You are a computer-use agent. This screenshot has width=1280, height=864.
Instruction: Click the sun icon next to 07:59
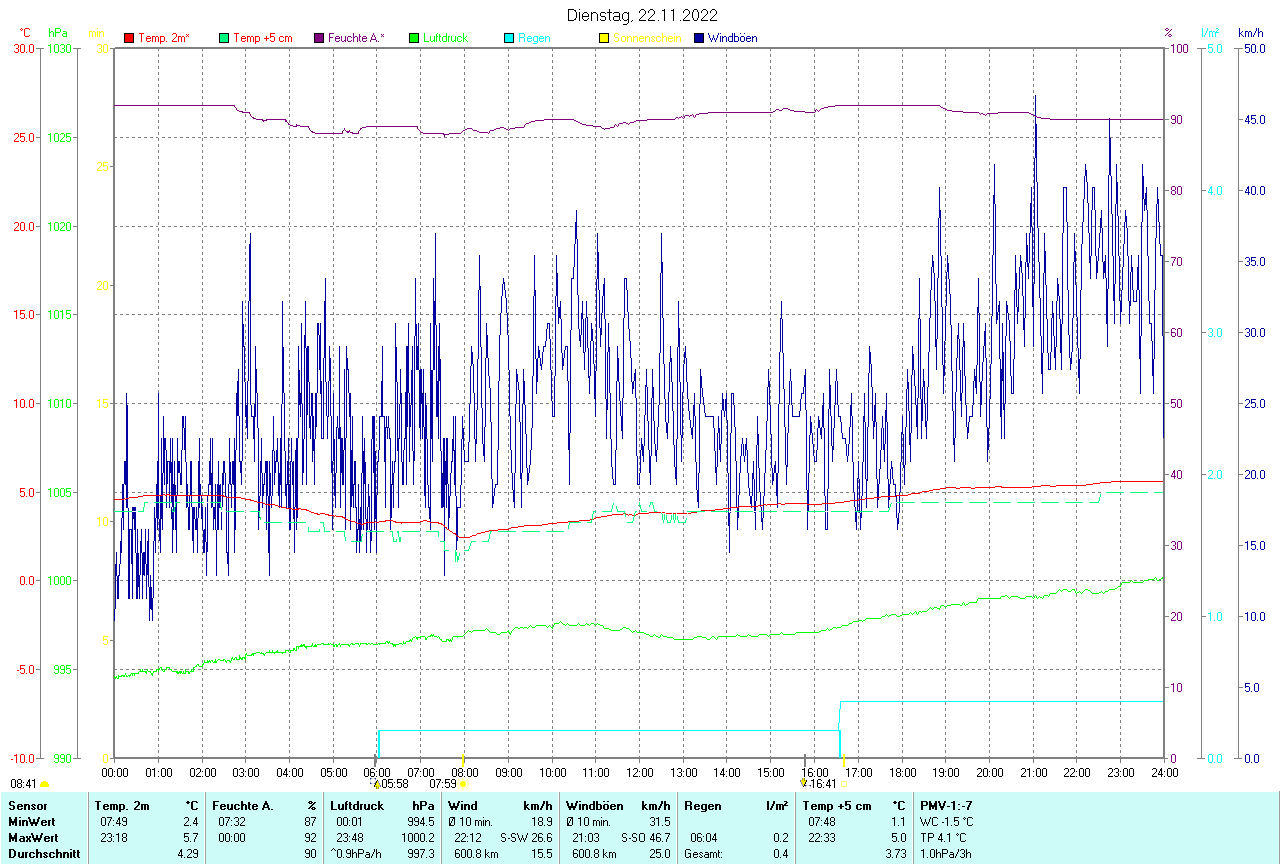click(x=463, y=784)
